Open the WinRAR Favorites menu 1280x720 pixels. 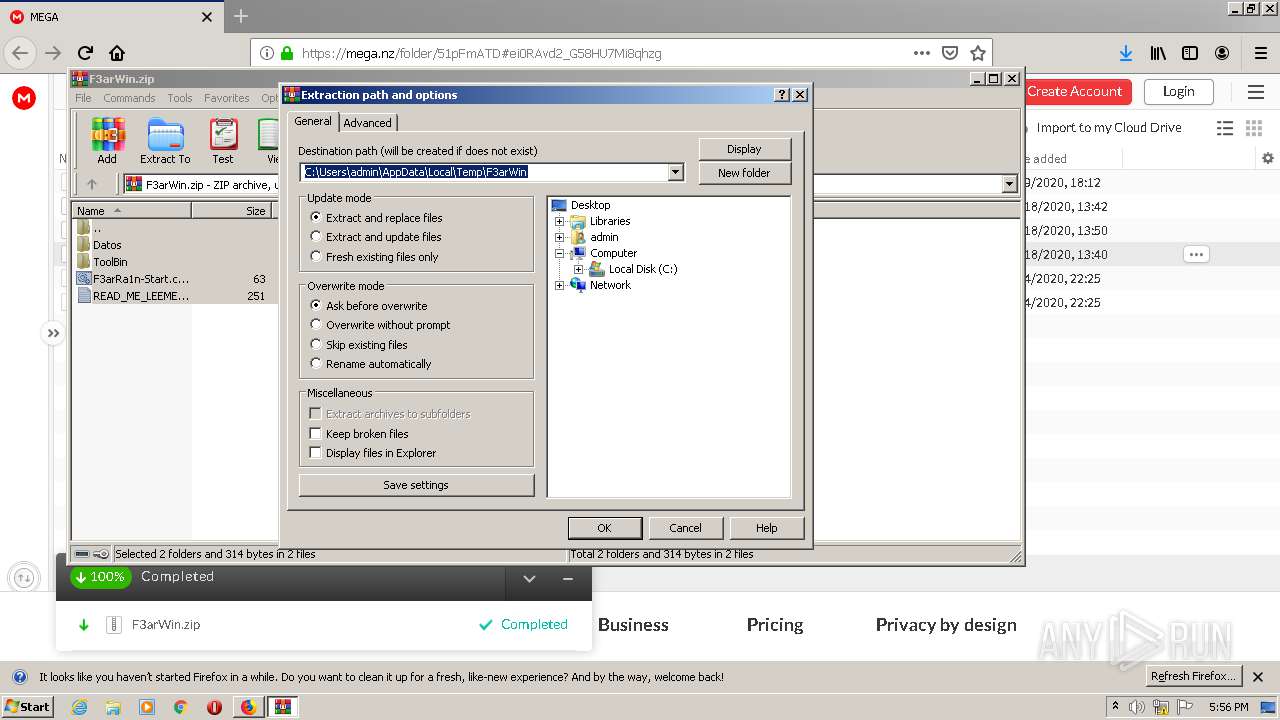point(227,98)
